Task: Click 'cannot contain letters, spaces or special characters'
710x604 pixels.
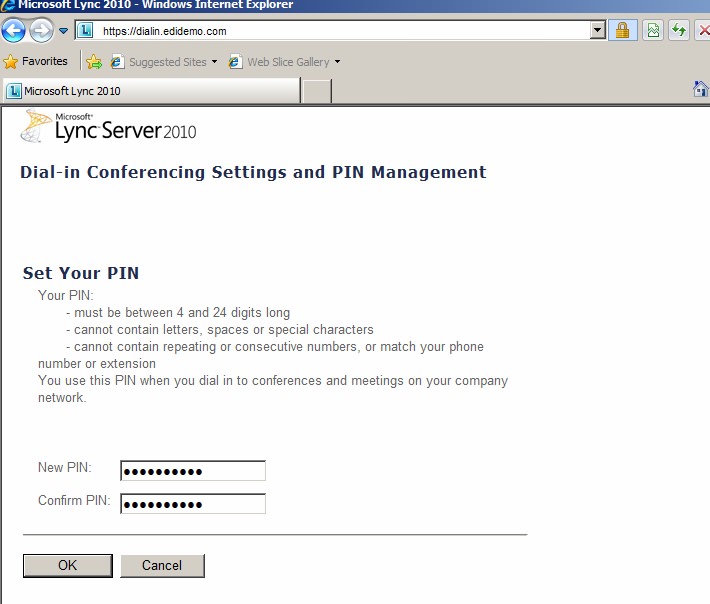Action: pyautogui.click(x=224, y=330)
